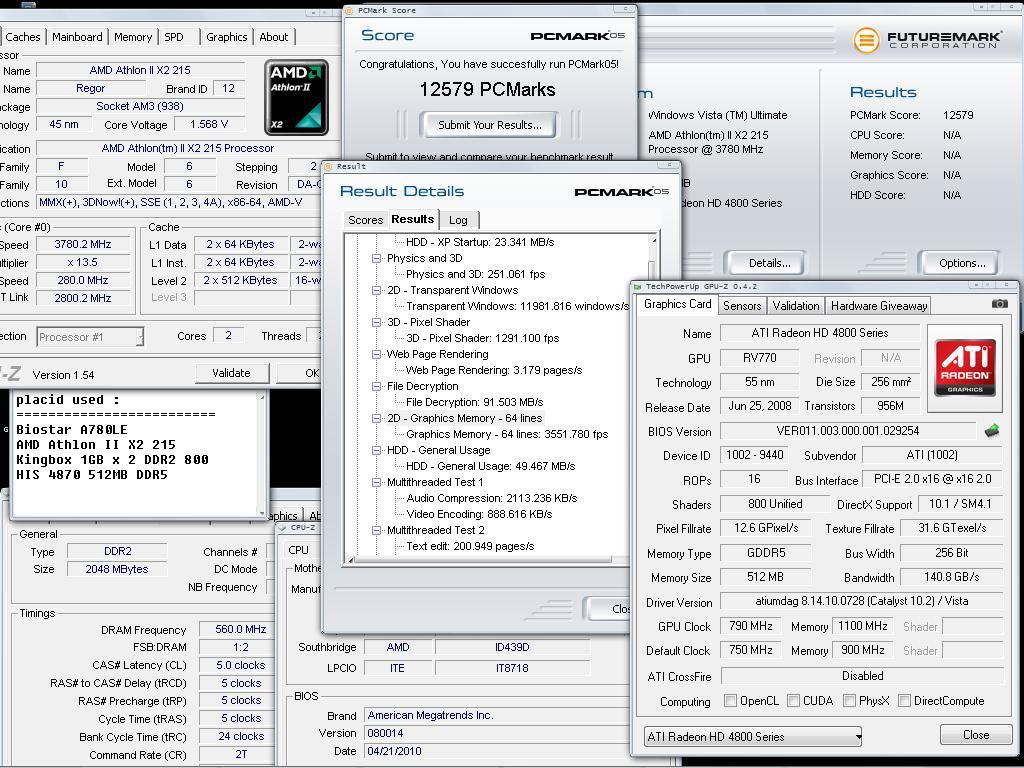Click the '12579 PCMarks' score text
The height and width of the screenshot is (768, 1024).
487,89
